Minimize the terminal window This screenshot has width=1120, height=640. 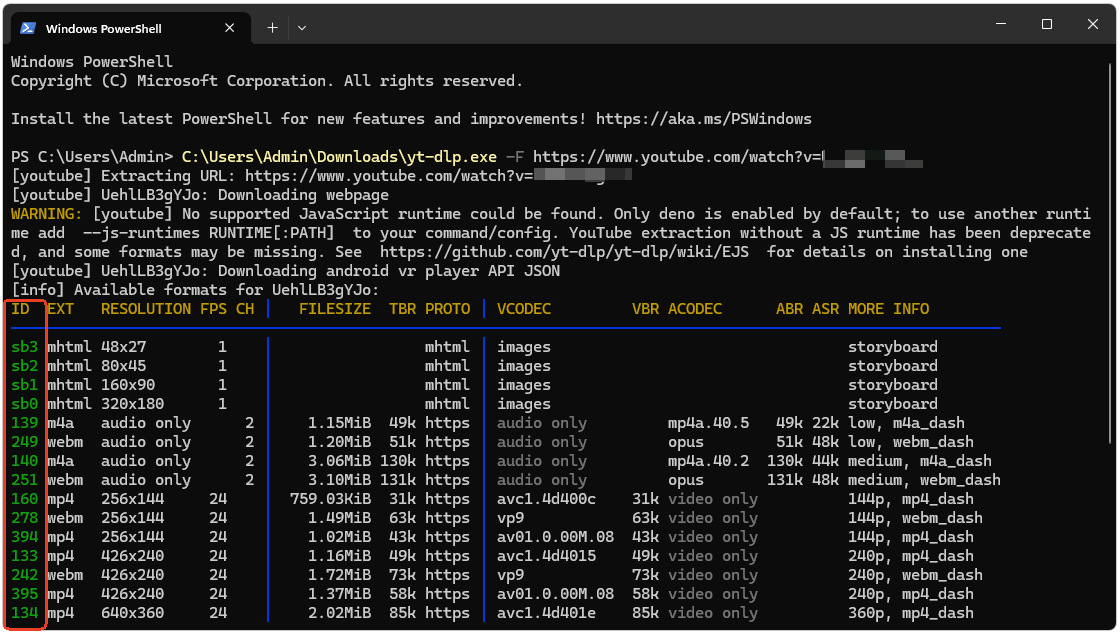[999, 24]
